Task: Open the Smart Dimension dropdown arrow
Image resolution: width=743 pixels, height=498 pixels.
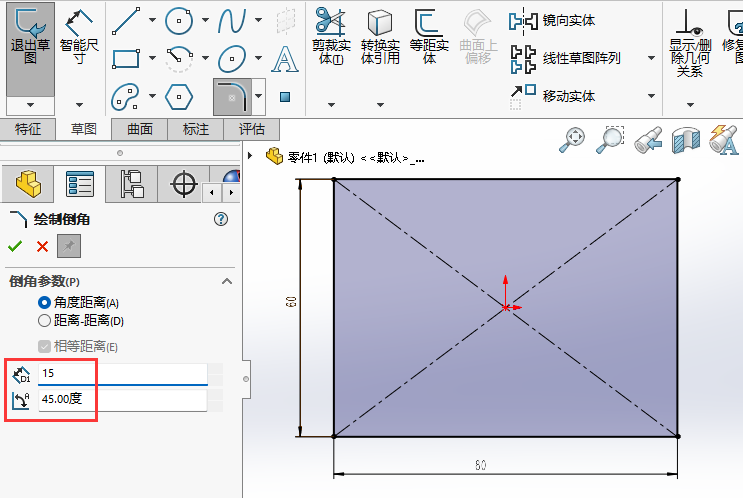Action: [79, 105]
